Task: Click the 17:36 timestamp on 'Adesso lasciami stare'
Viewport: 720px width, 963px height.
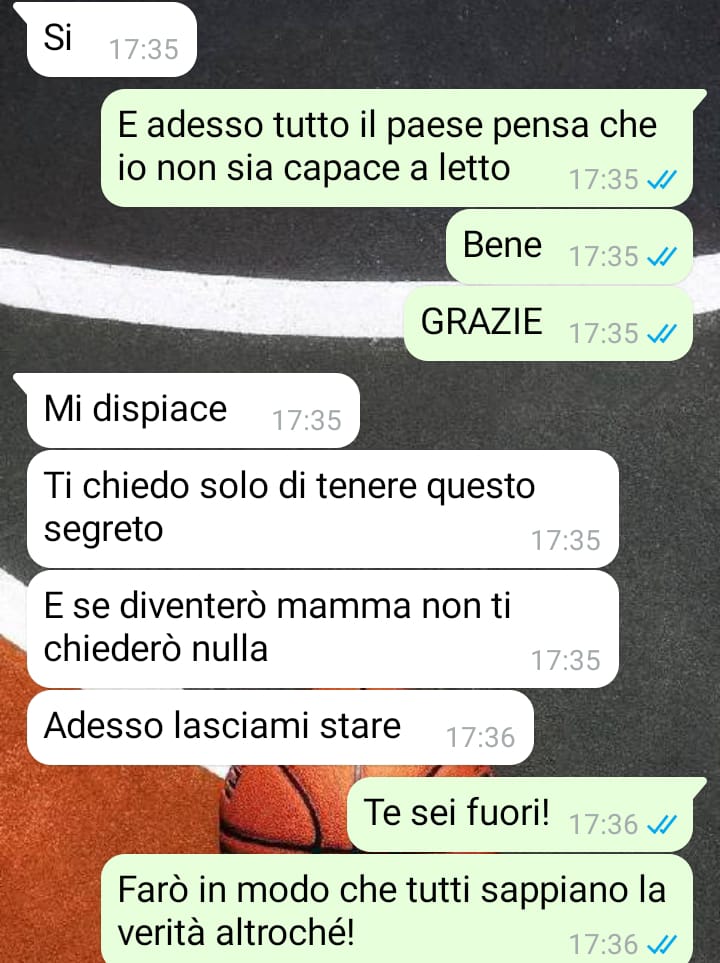Action: [x=480, y=738]
